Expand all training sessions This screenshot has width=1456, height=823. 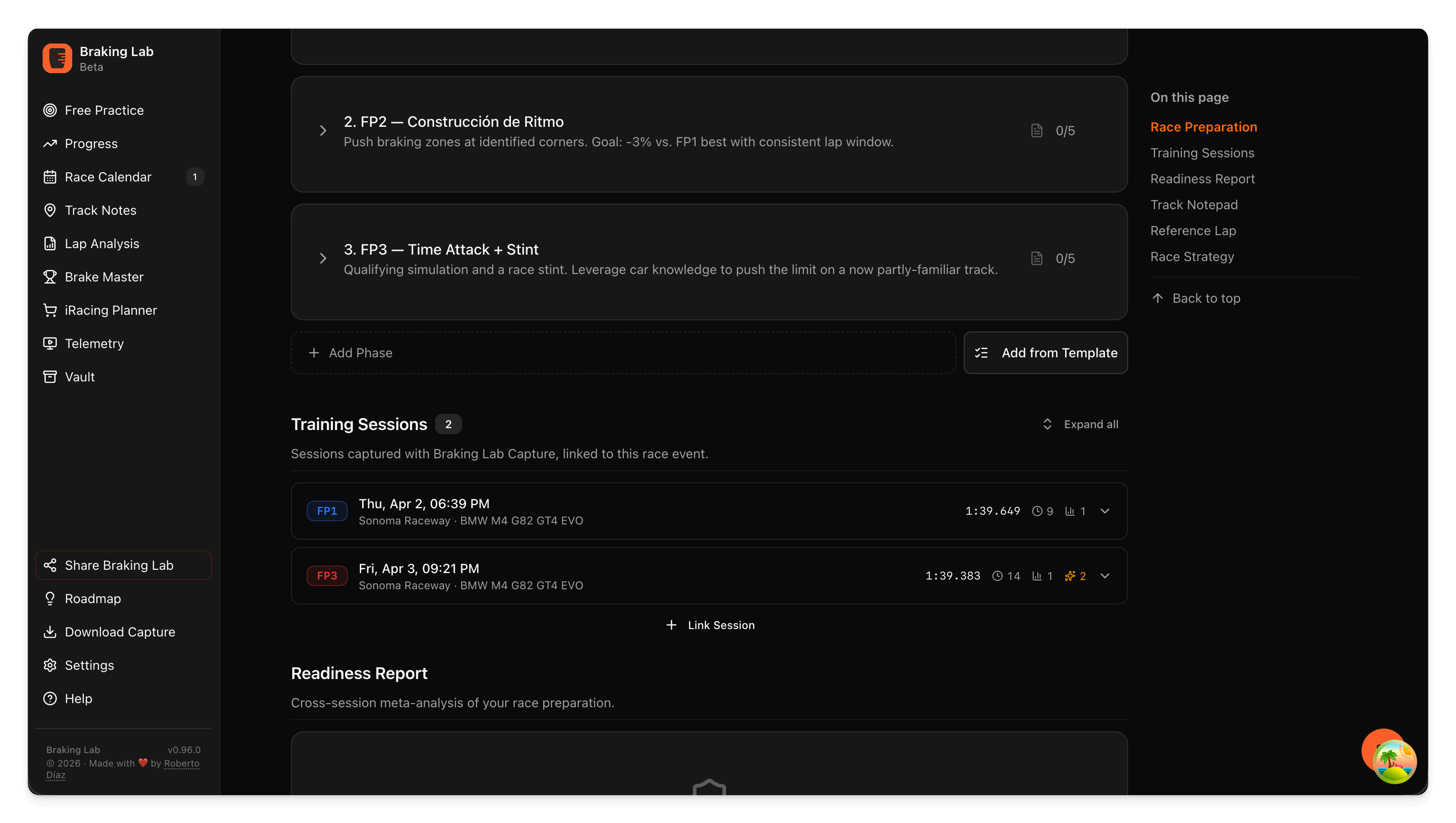coord(1080,424)
